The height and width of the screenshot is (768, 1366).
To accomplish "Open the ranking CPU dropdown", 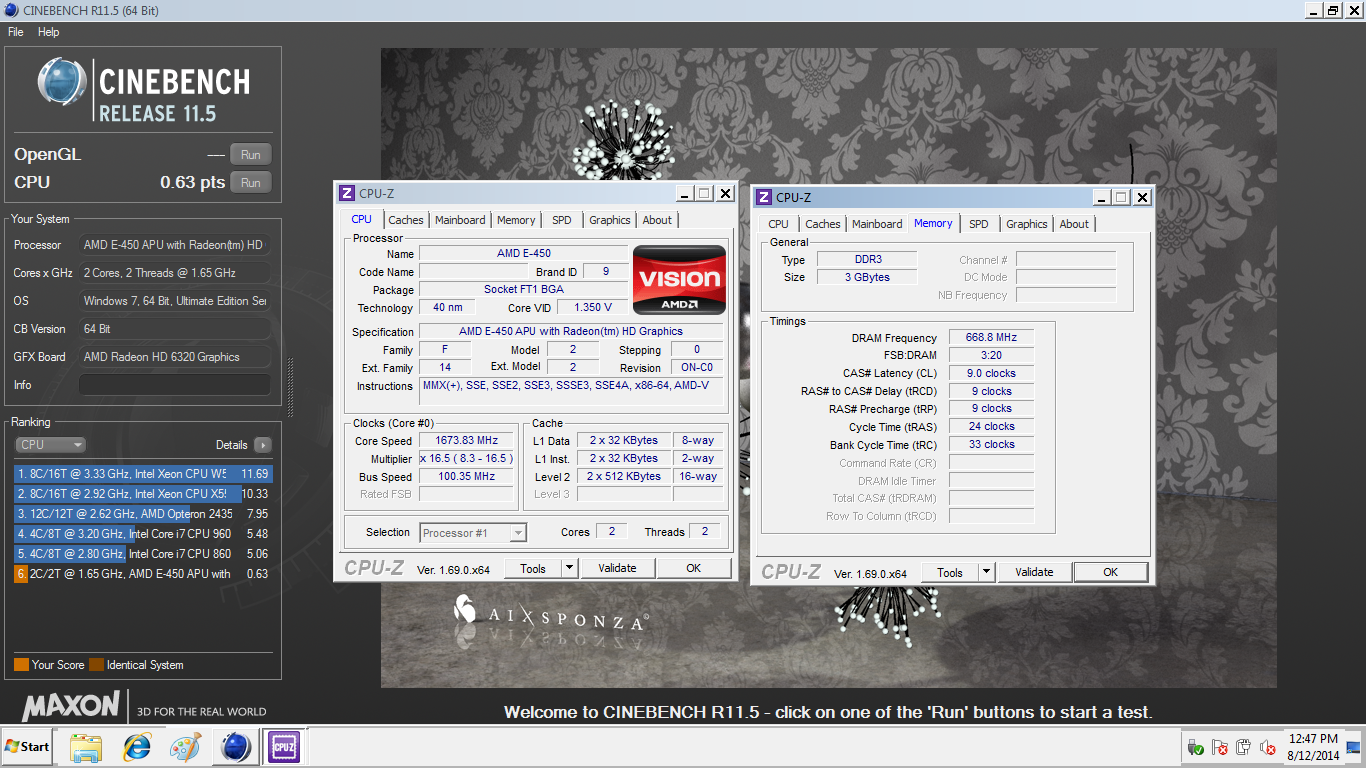I will [50, 445].
